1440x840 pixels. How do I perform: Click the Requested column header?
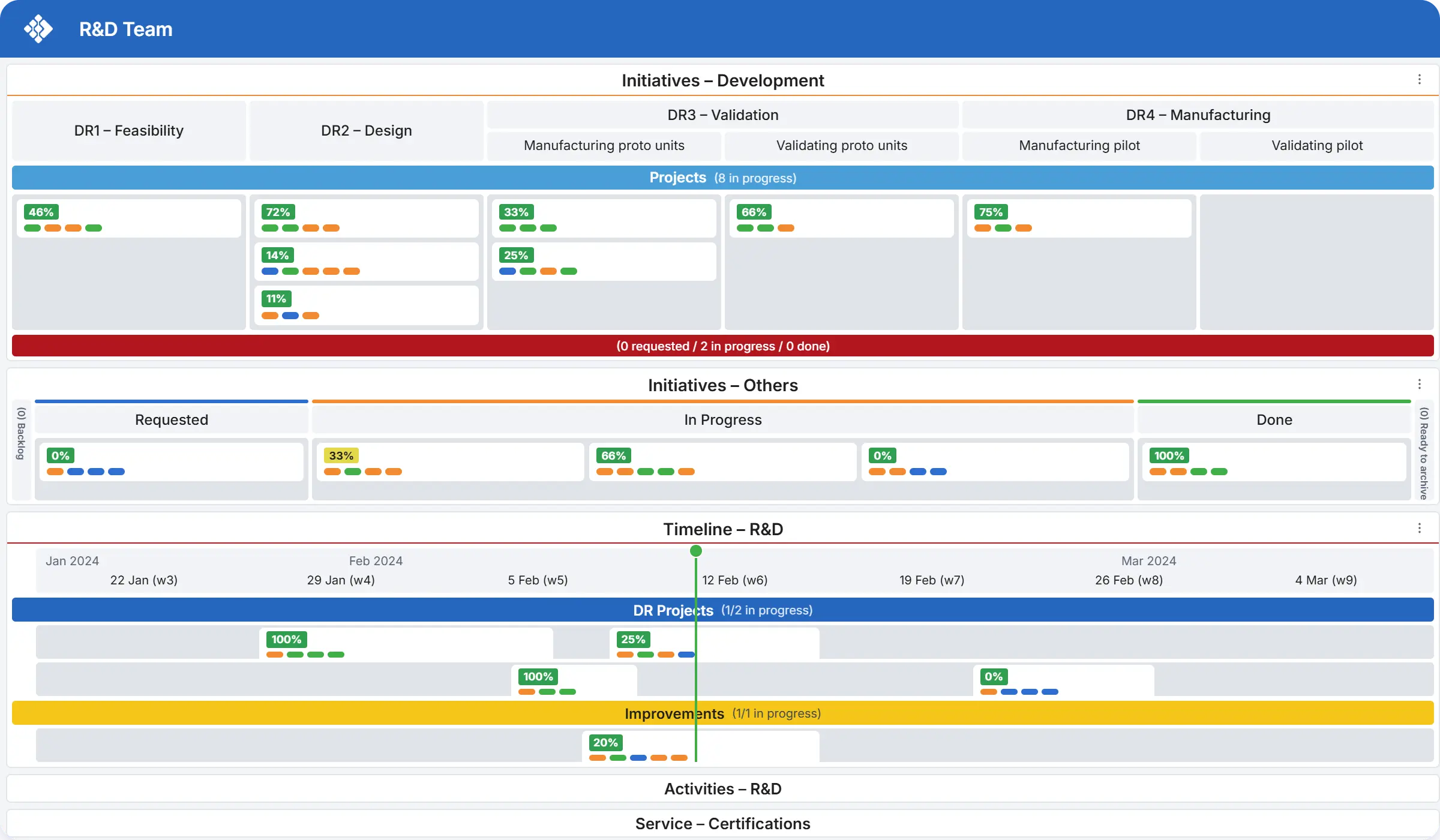[x=172, y=420]
